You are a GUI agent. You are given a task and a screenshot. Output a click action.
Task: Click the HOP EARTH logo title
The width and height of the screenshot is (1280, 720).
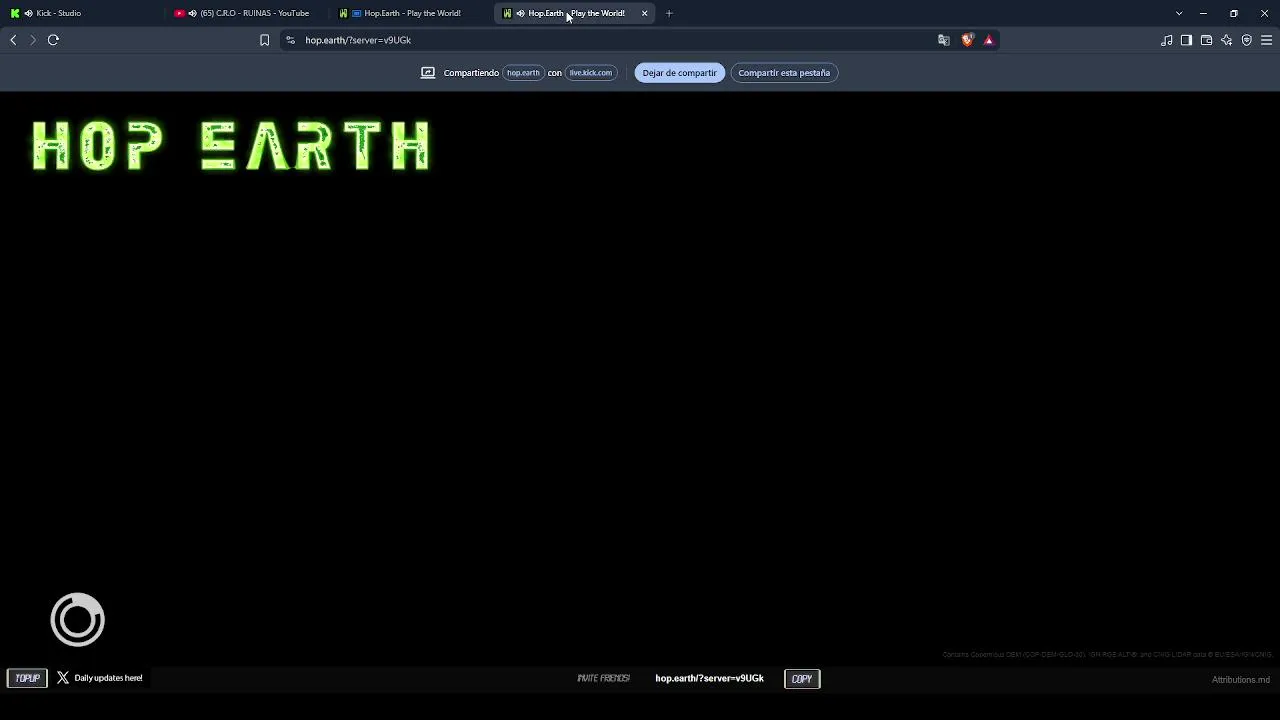tap(231, 147)
